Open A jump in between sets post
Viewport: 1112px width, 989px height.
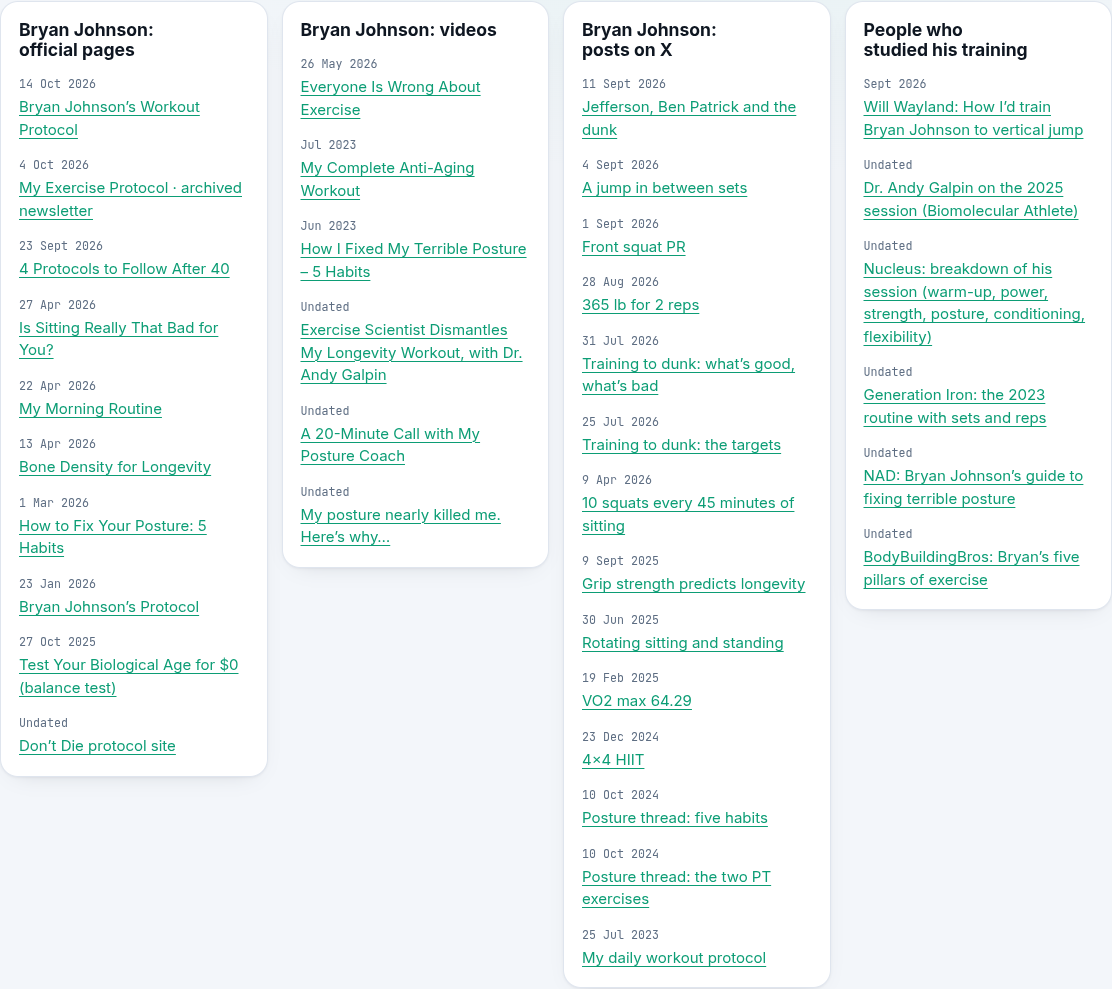[x=665, y=189]
